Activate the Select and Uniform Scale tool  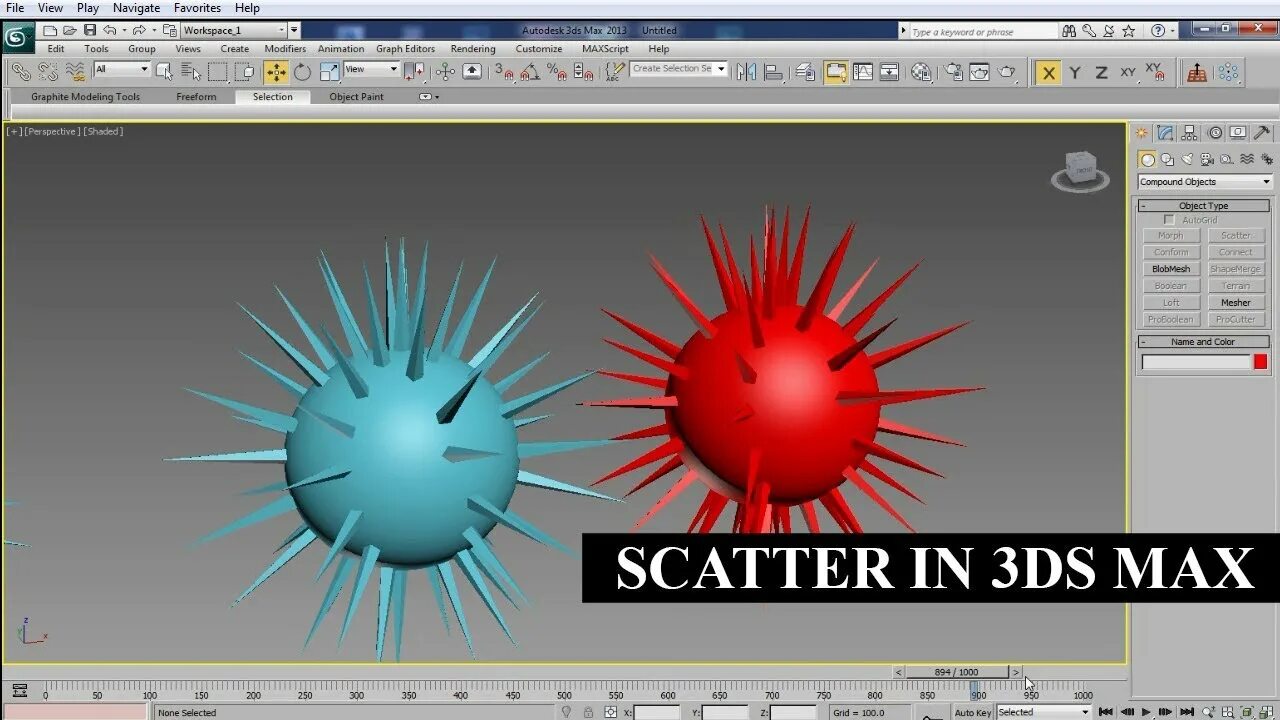pyautogui.click(x=328, y=72)
